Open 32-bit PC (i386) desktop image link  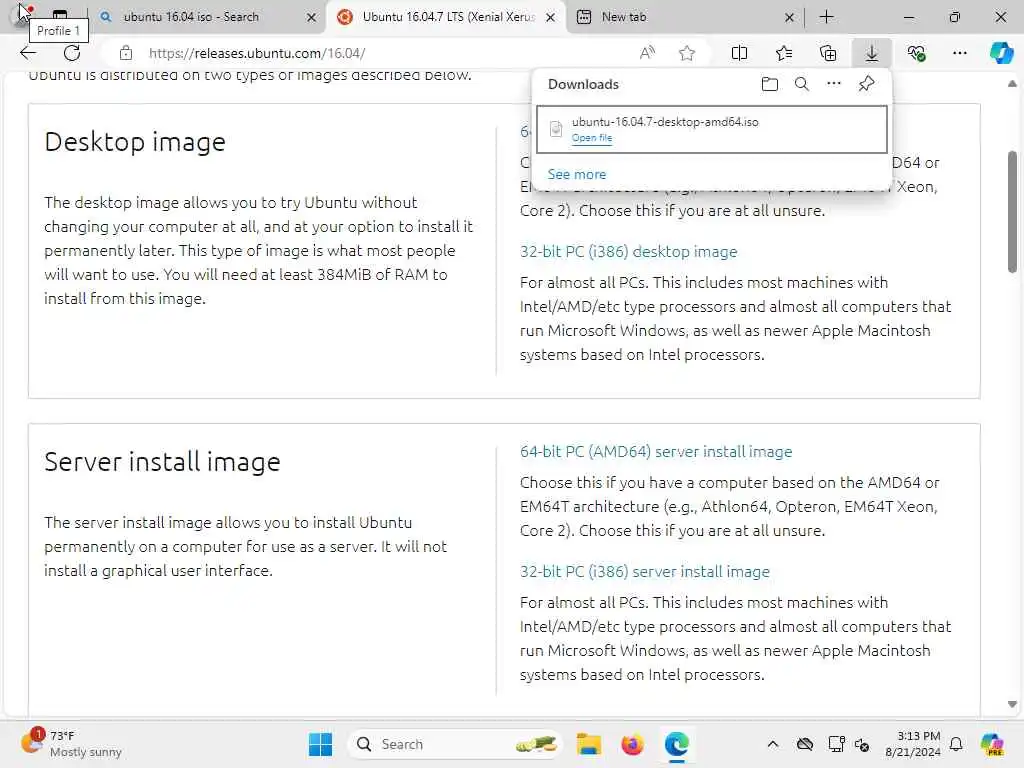point(628,251)
